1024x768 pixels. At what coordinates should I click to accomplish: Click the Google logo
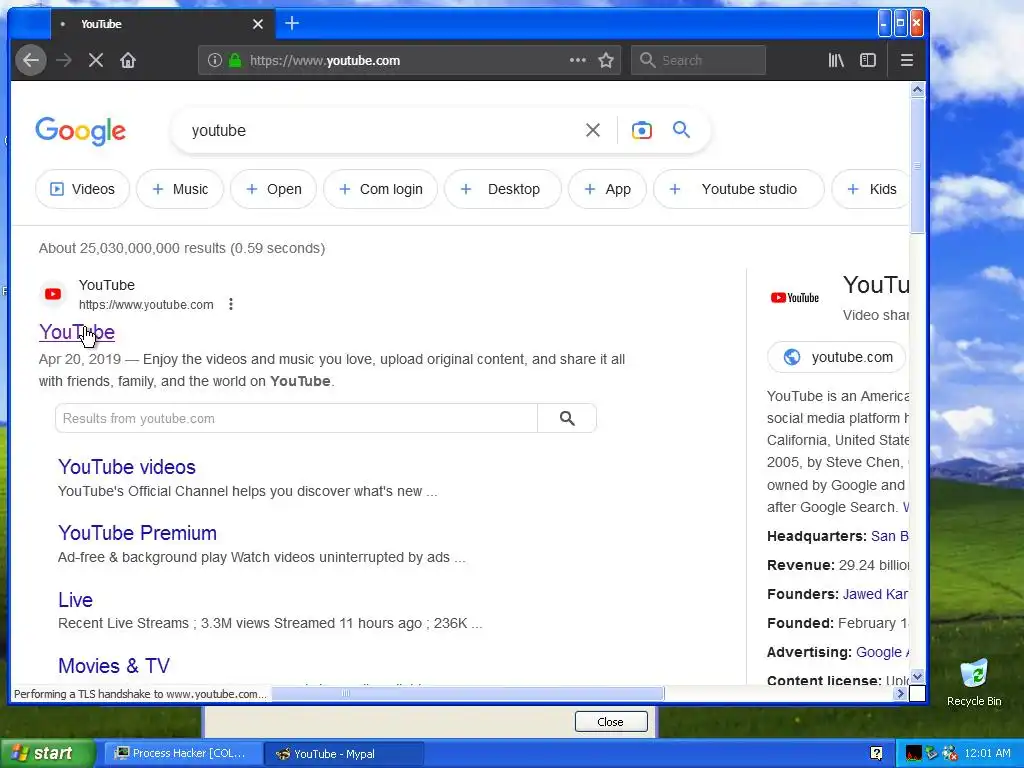tap(80, 131)
